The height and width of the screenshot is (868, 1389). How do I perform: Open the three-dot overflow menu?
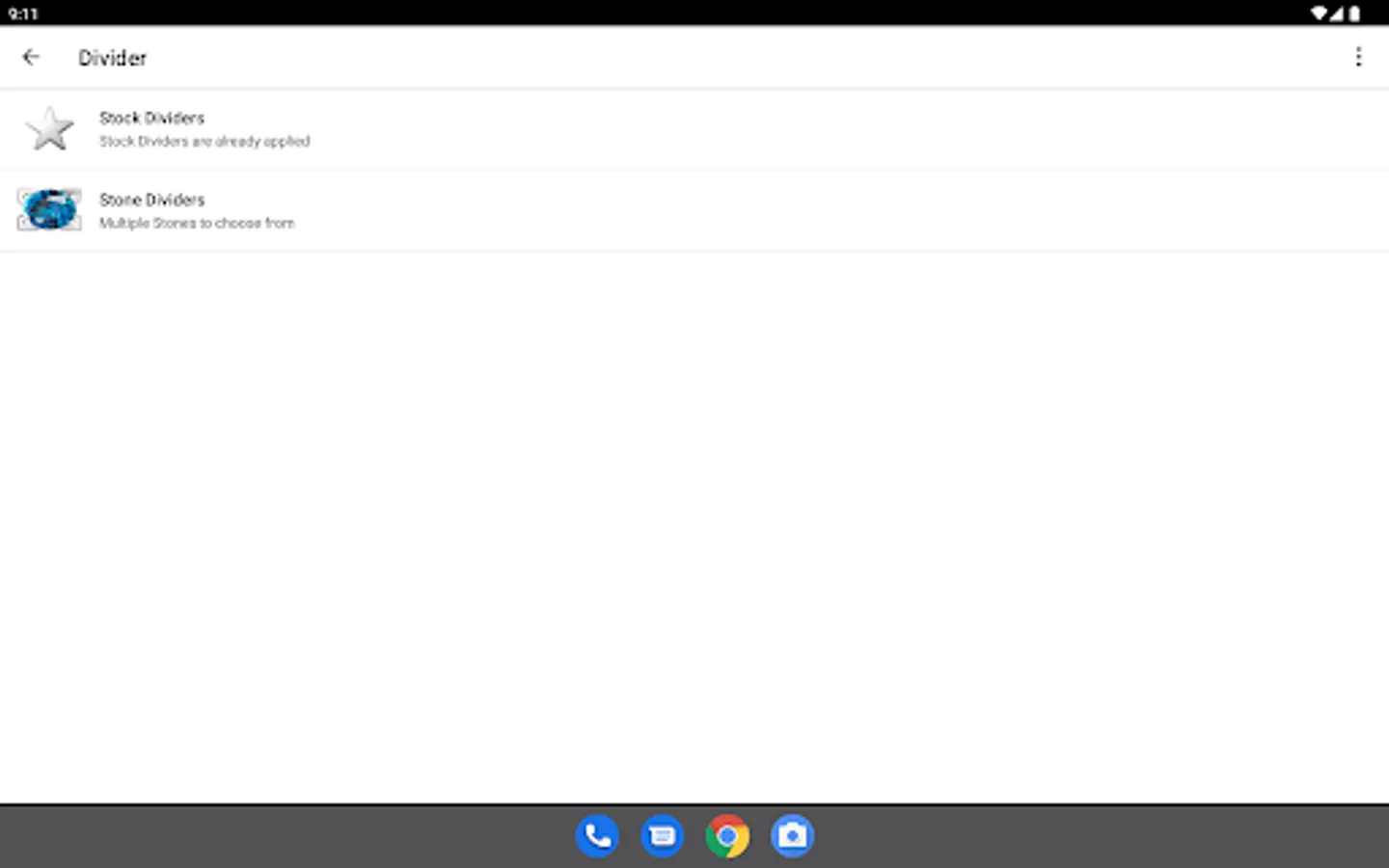(1358, 57)
